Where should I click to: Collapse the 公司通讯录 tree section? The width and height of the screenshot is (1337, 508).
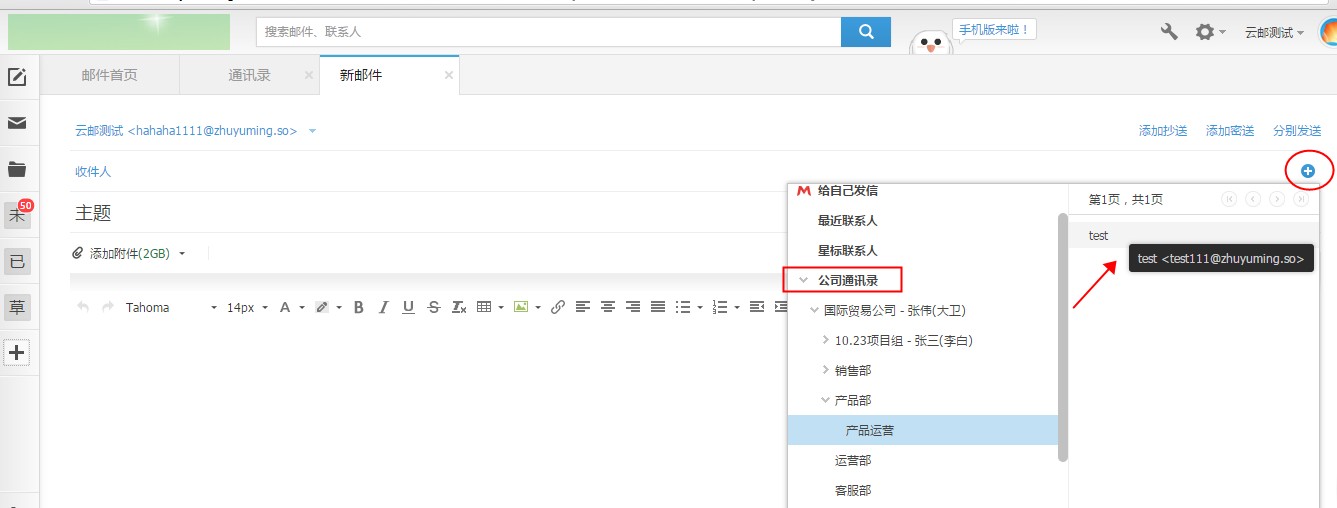click(x=803, y=280)
